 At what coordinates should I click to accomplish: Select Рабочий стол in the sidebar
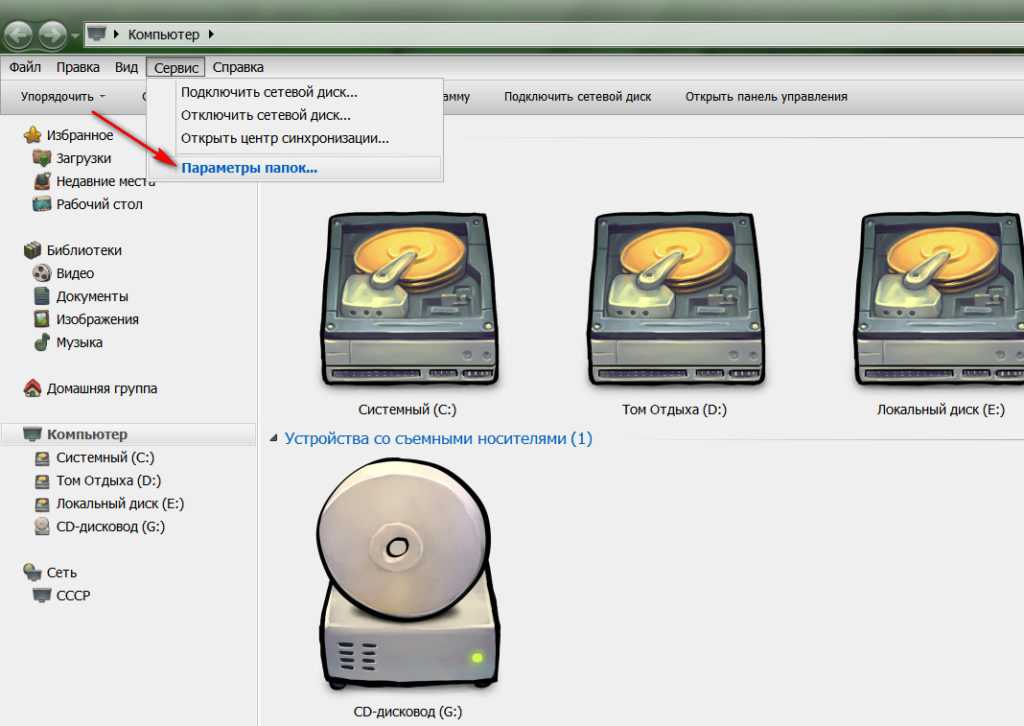point(99,204)
